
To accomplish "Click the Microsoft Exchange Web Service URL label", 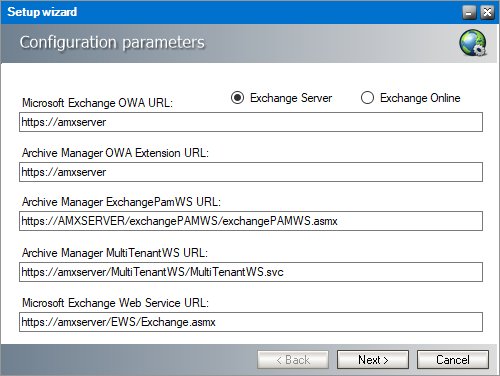I will 115,303.
